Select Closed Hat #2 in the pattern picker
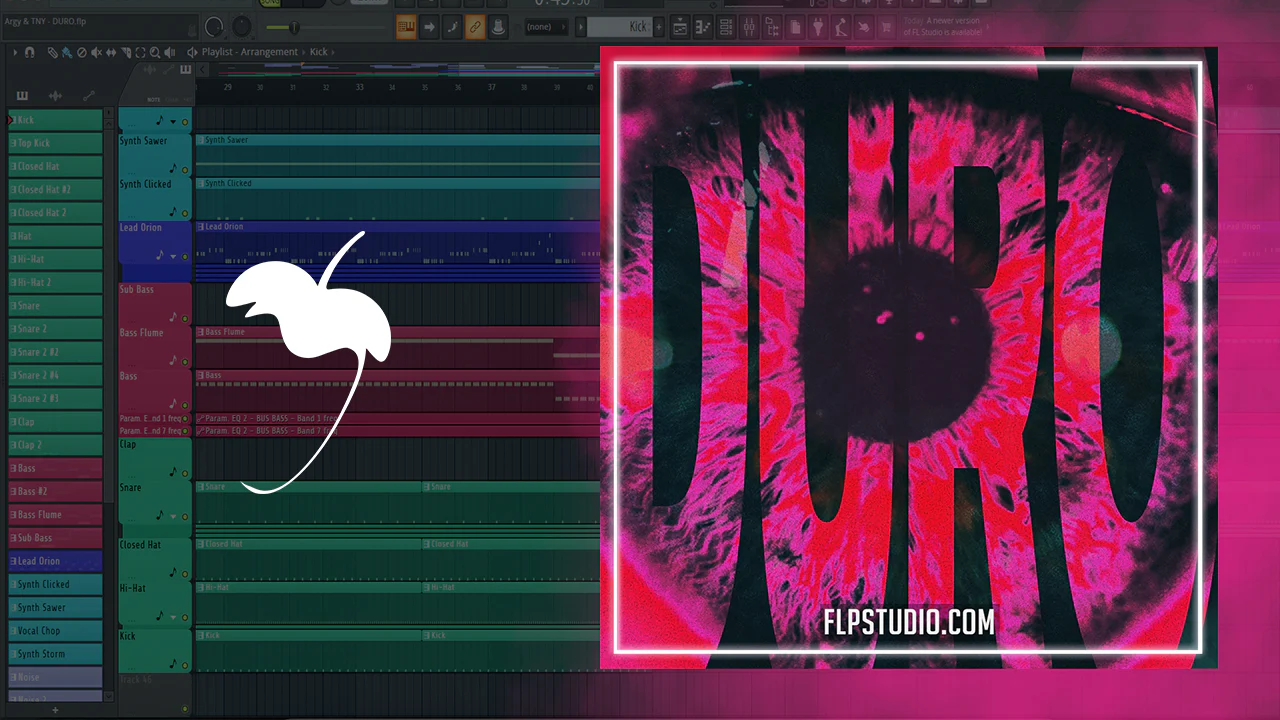 [55, 190]
